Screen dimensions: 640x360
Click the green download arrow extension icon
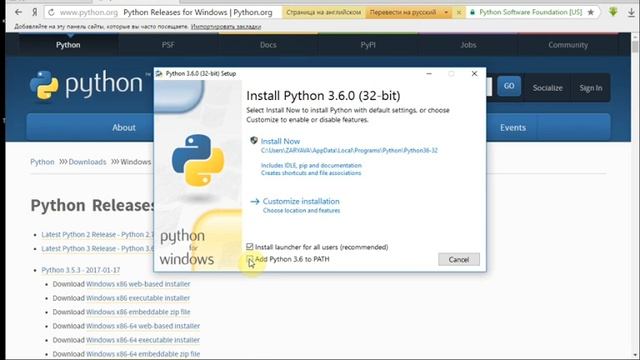pyautogui.click(x=613, y=12)
